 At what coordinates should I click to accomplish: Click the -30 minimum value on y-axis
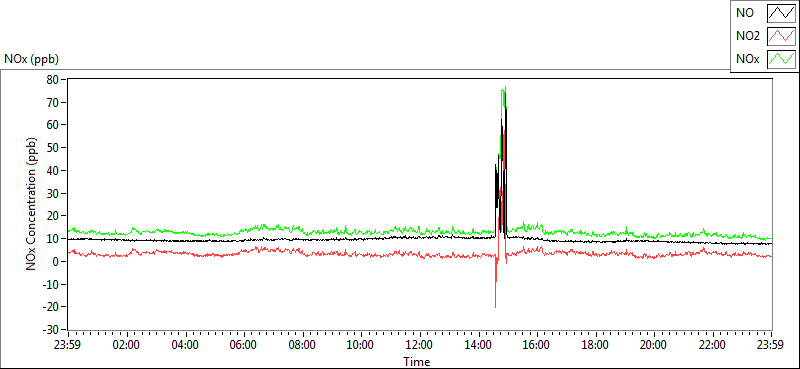pos(52,329)
